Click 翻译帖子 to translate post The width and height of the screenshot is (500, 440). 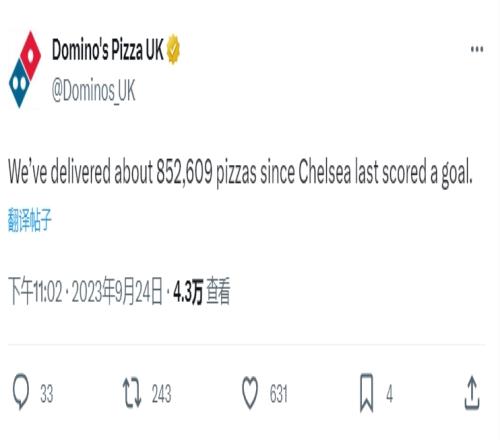click(x=30, y=220)
